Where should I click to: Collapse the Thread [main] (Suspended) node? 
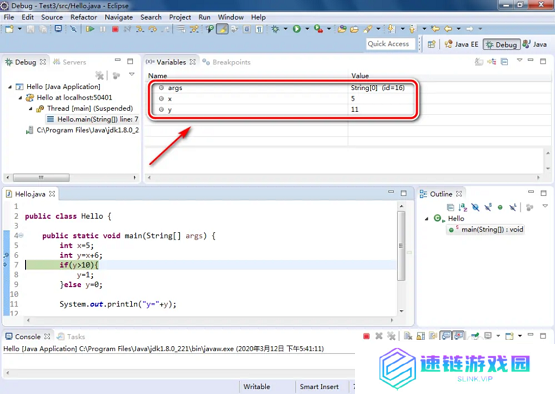coord(31,109)
